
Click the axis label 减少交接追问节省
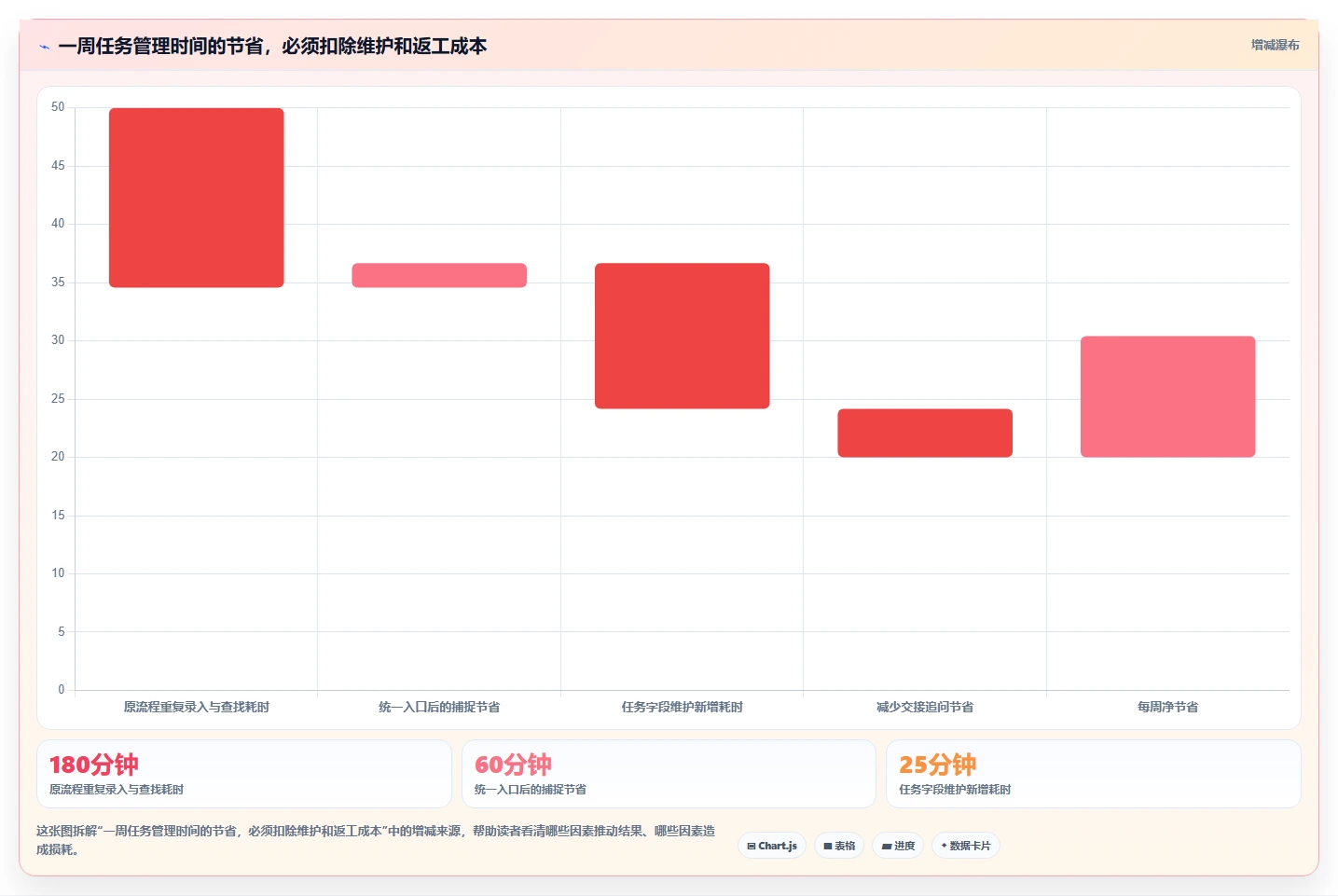coord(925,707)
